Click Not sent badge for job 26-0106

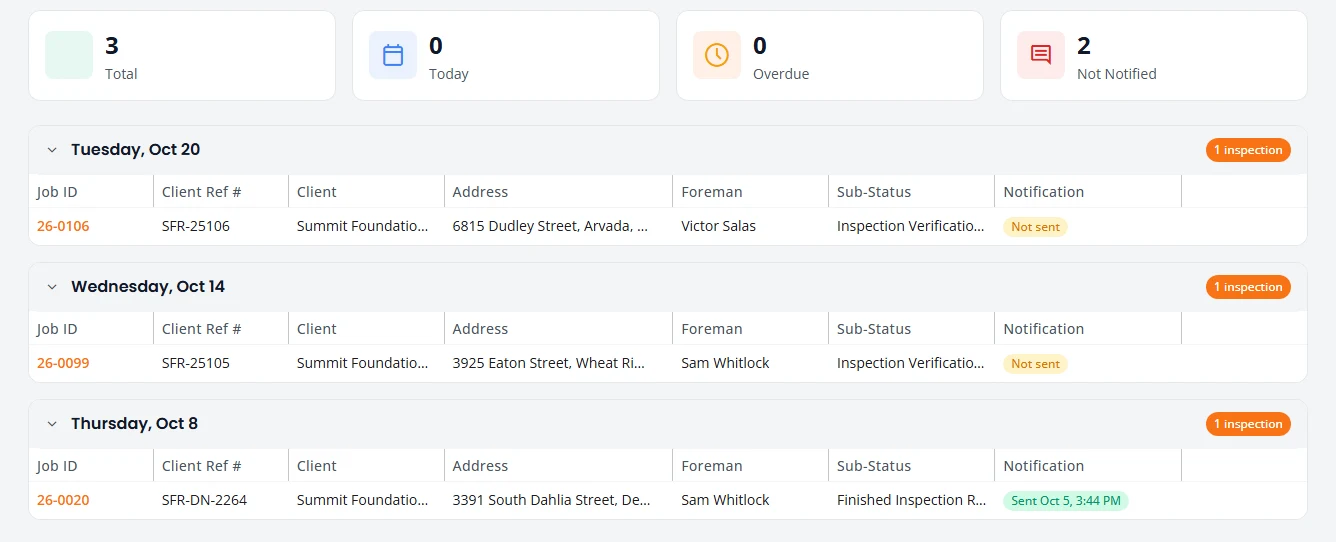(x=1035, y=227)
